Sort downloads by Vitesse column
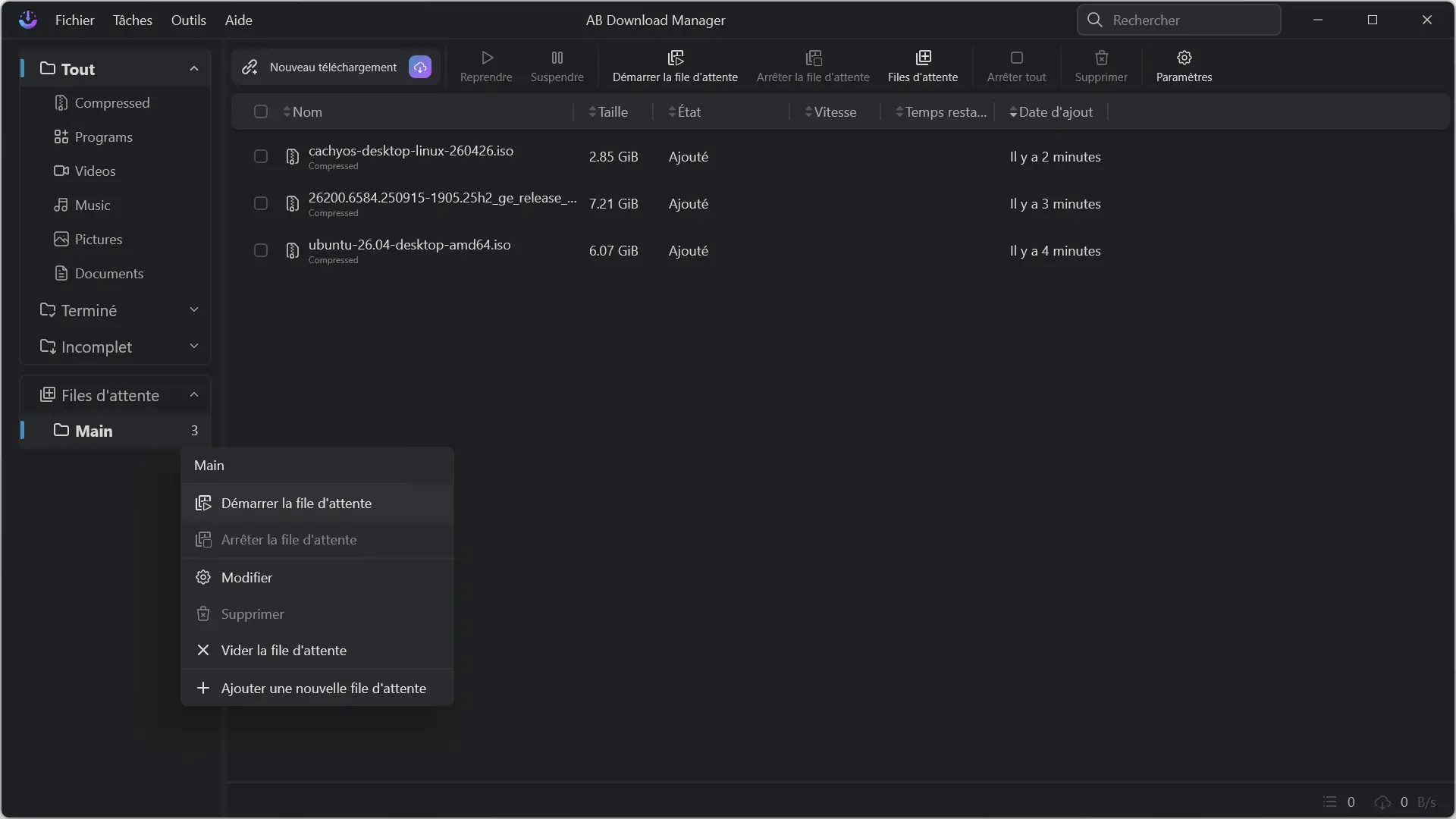The width and height of the screenshot is (1456, 819). click(x=830, y=111)
